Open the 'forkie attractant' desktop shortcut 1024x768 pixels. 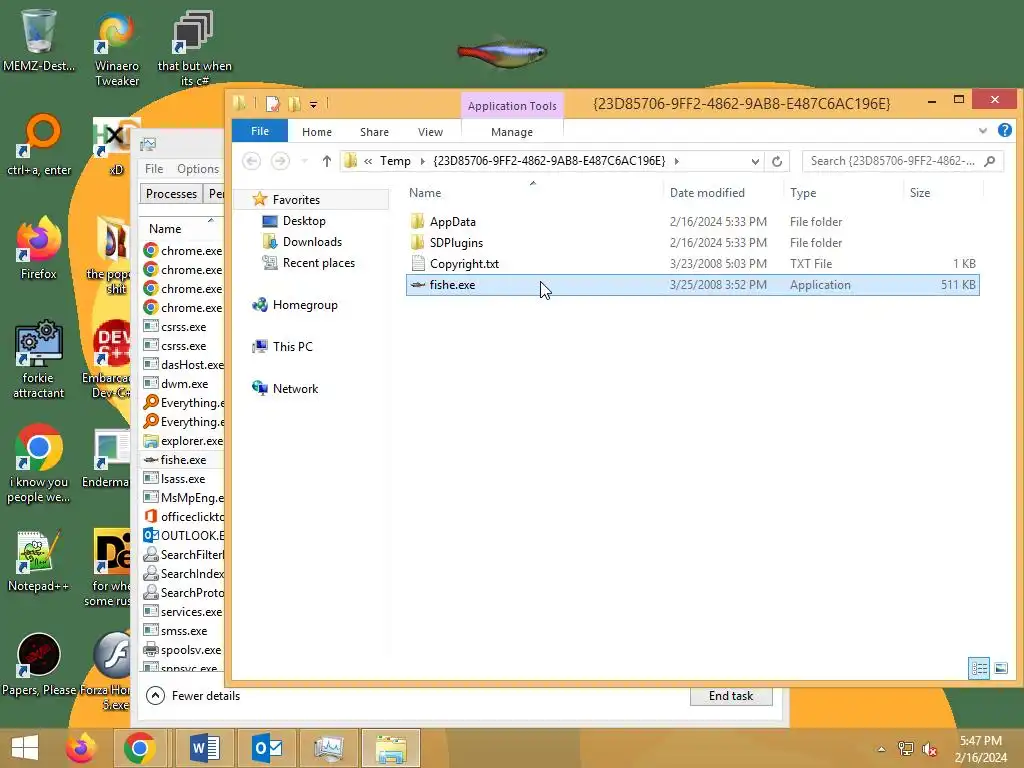39,359
